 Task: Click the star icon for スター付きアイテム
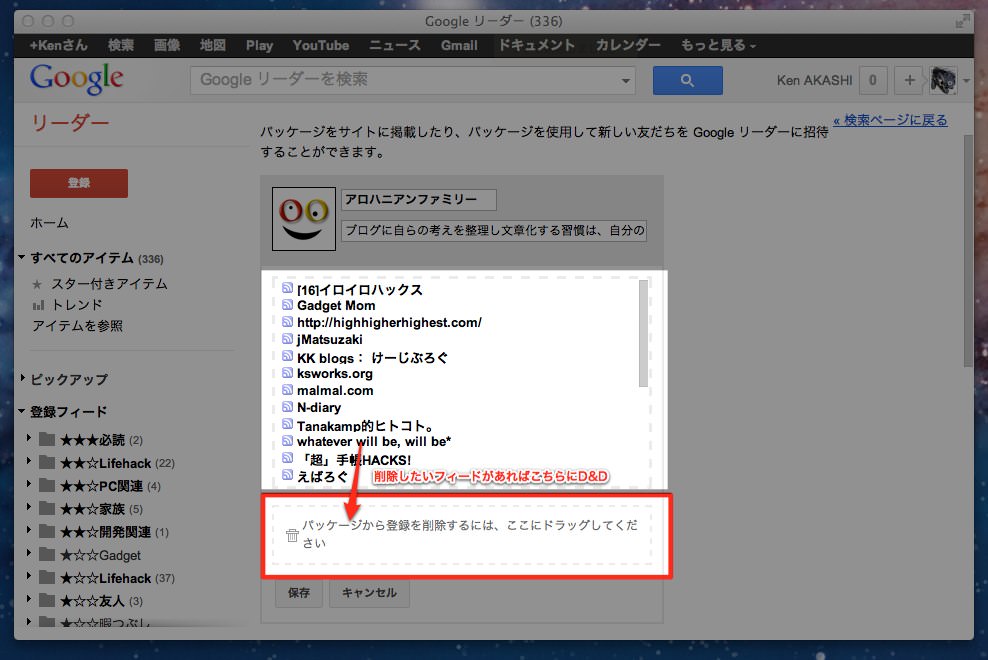tap(37, 284)
